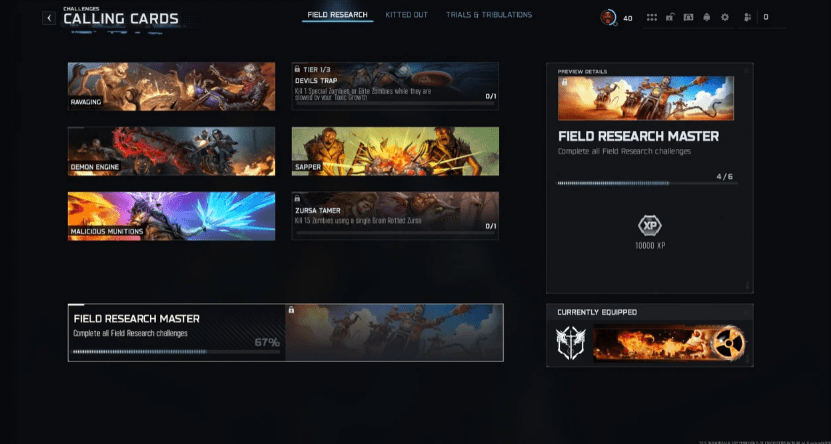Image resolution: width=831 pixels, height=444 pixels.
Task: Open the locked Devils Trap challenge
Action: click(x=394, y=87)
